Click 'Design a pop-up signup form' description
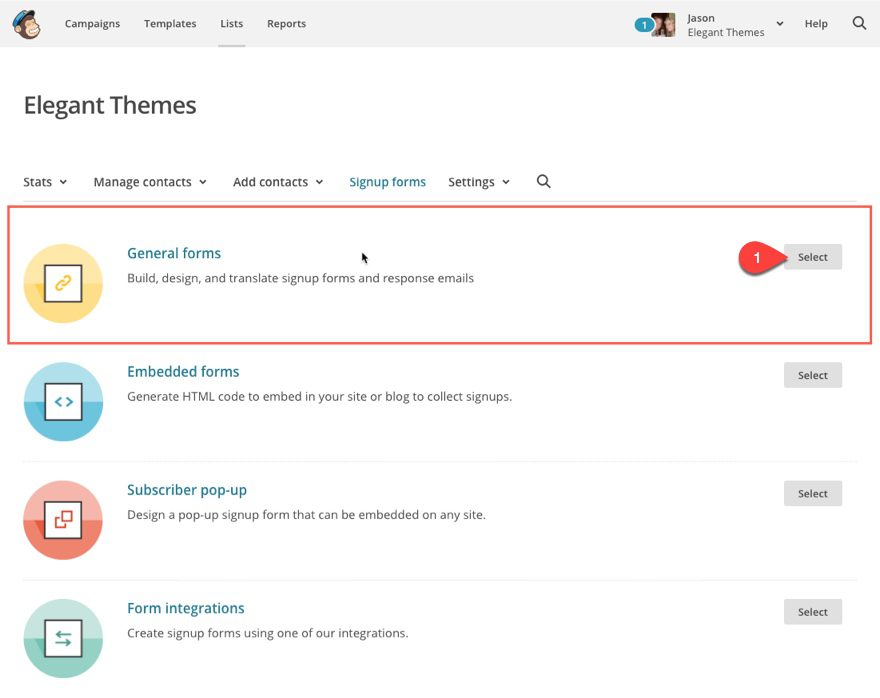Viewport: 880px width, 698px height. coord(306,515)
